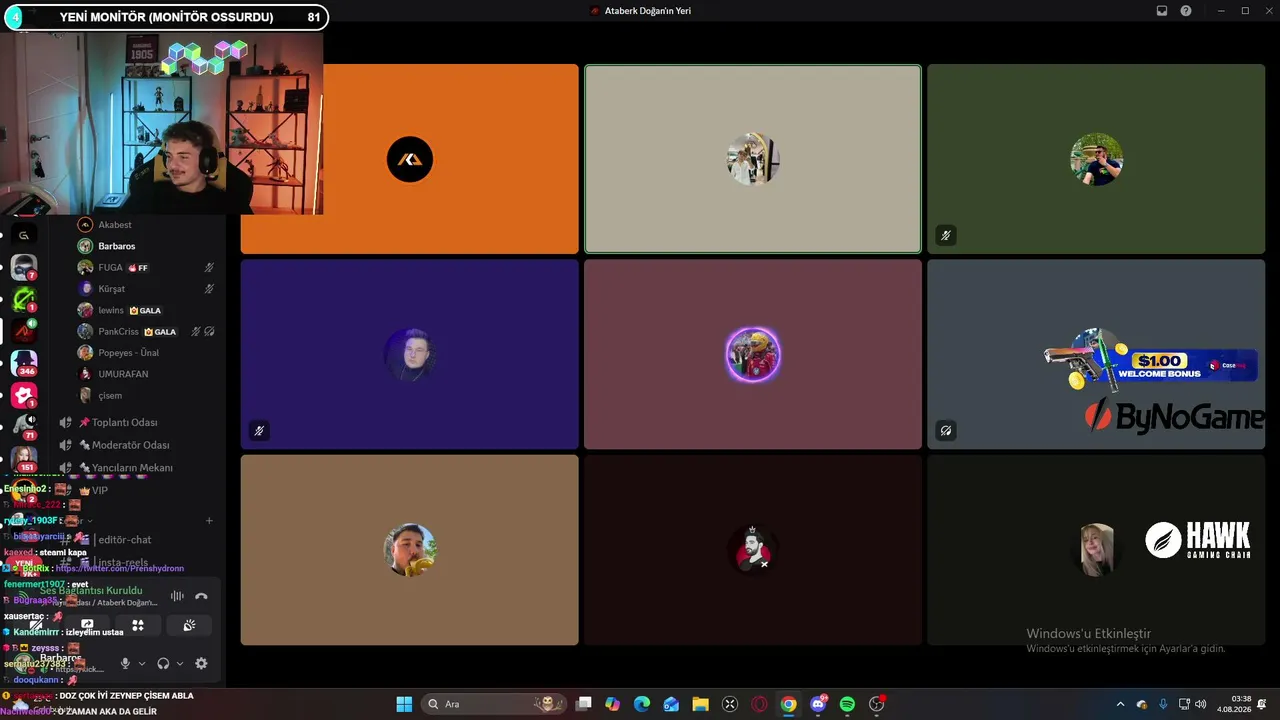Viewport: 1280px width, 720px height.
Task: Open headphone output device options arrow
Action: click(180, 663)
